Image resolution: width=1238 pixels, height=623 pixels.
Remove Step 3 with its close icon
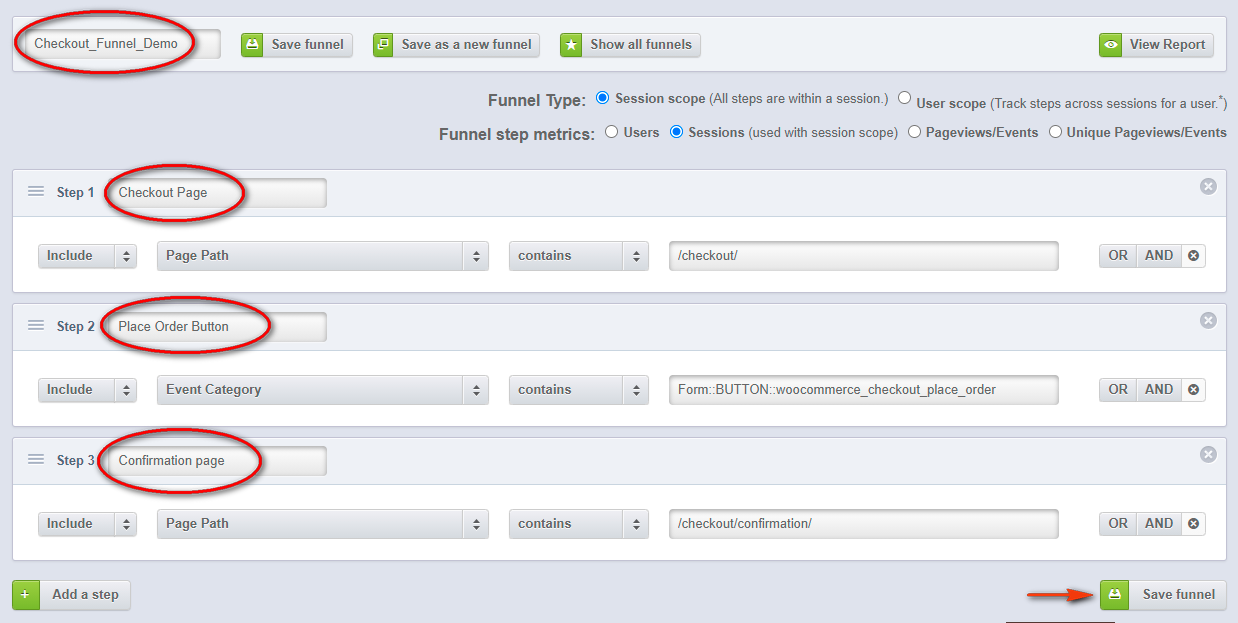1208,454
